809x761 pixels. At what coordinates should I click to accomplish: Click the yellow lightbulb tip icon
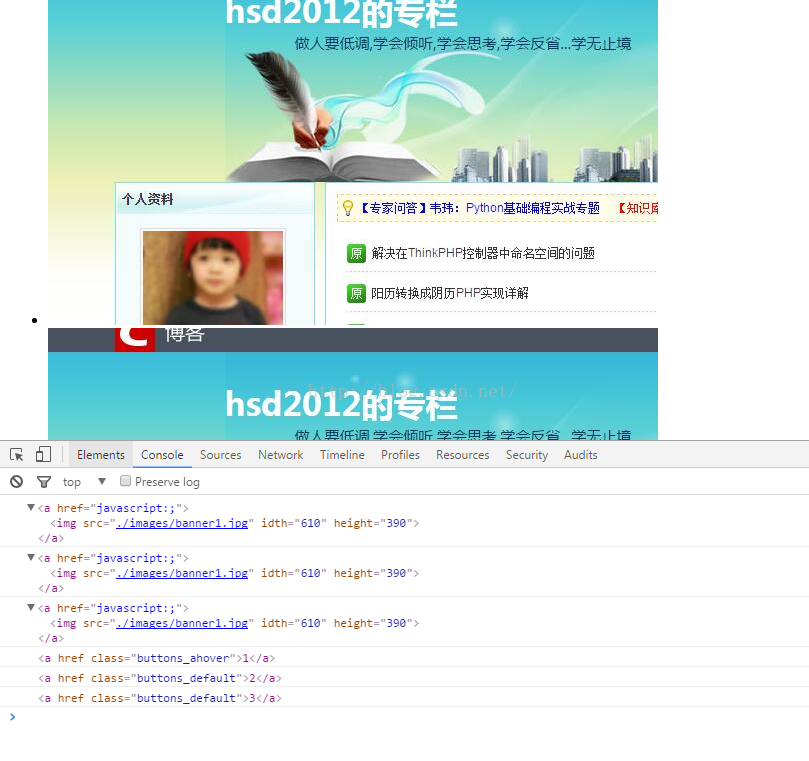348,208
